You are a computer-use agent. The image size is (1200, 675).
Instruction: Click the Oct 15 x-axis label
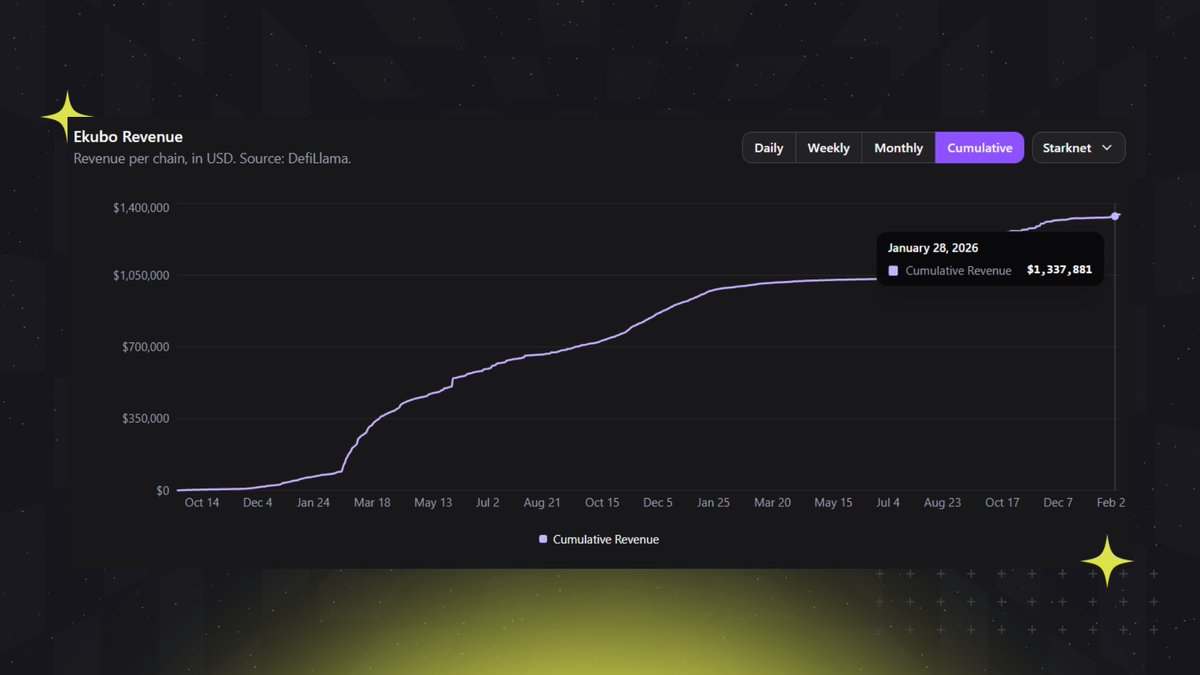(602, 503)
